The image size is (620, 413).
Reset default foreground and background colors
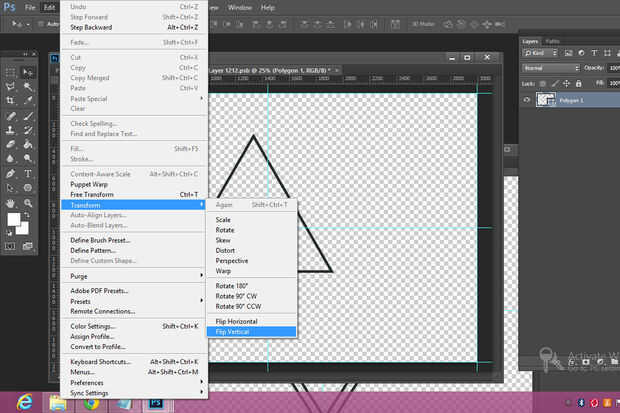(x=9, y=233)
